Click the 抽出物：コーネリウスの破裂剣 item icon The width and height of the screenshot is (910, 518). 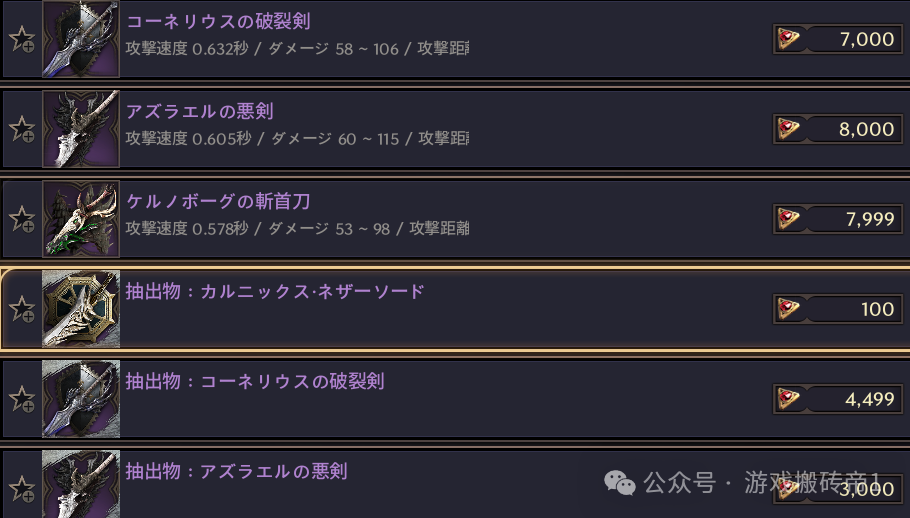pyautogui.click(x=81, y=399)
